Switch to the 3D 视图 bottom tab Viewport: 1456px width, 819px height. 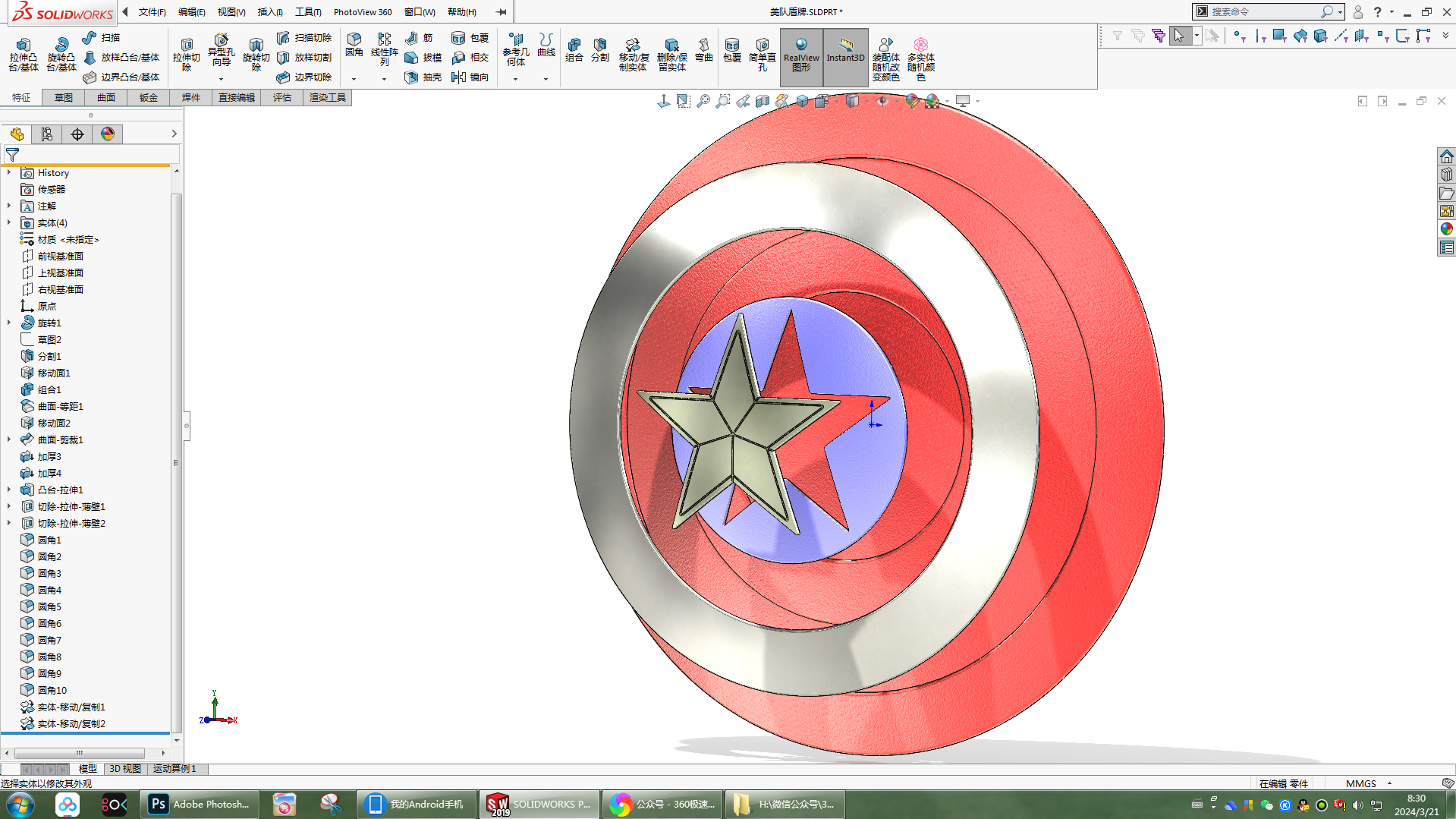coord(125,769)
